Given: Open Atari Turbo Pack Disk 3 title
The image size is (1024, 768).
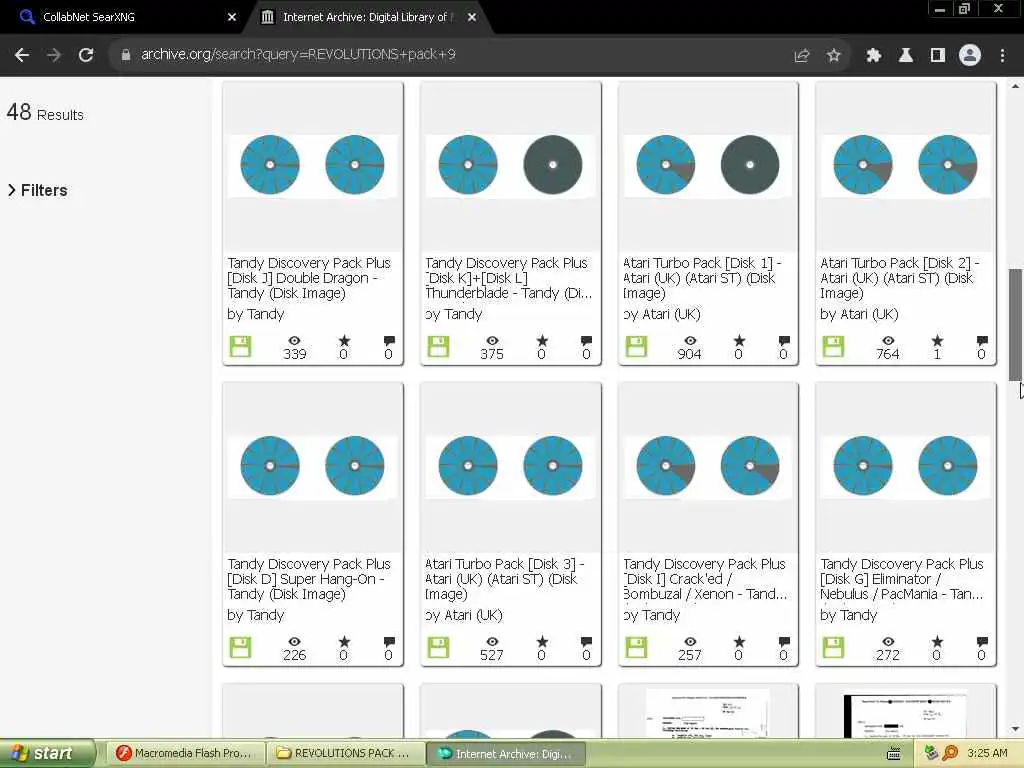Looking at the screenshot, I should (x=504, y=579).
